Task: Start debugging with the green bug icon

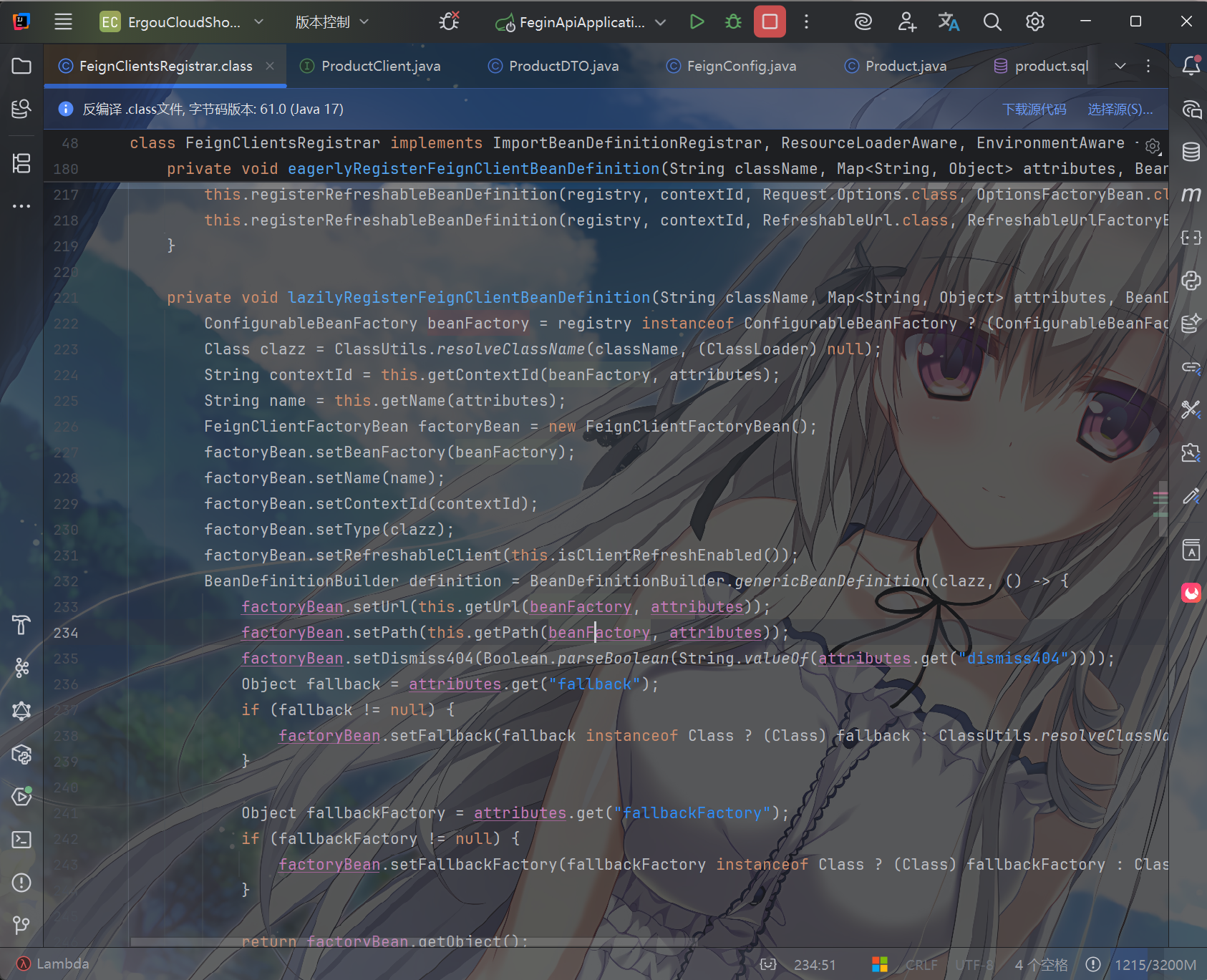Action: (x=733, y=21)
